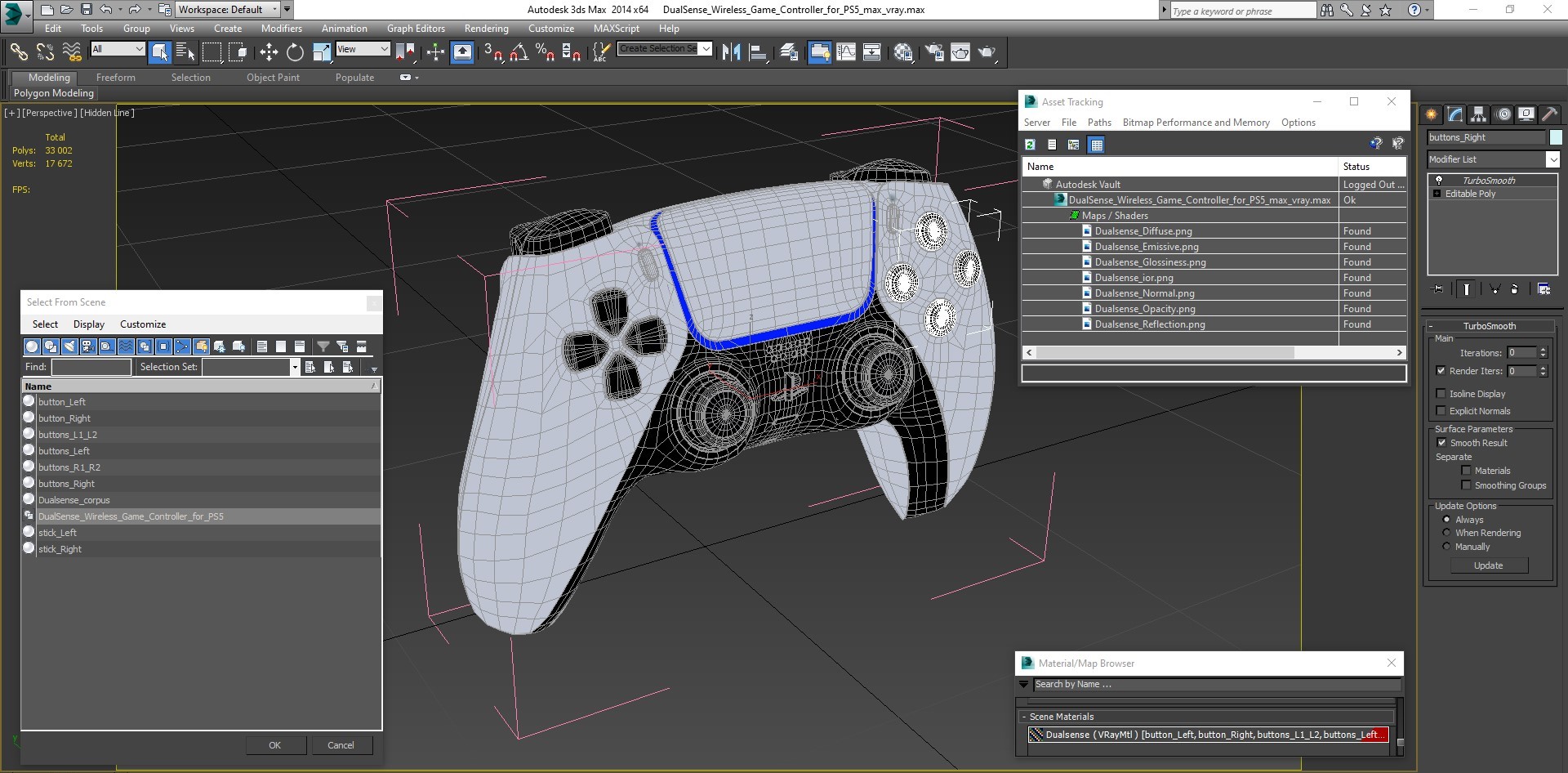Click the binoculars search icon
Image resolution: width=1568 pixels, height=773 pixels.
pyautogui.click(x=1326, y=10)
